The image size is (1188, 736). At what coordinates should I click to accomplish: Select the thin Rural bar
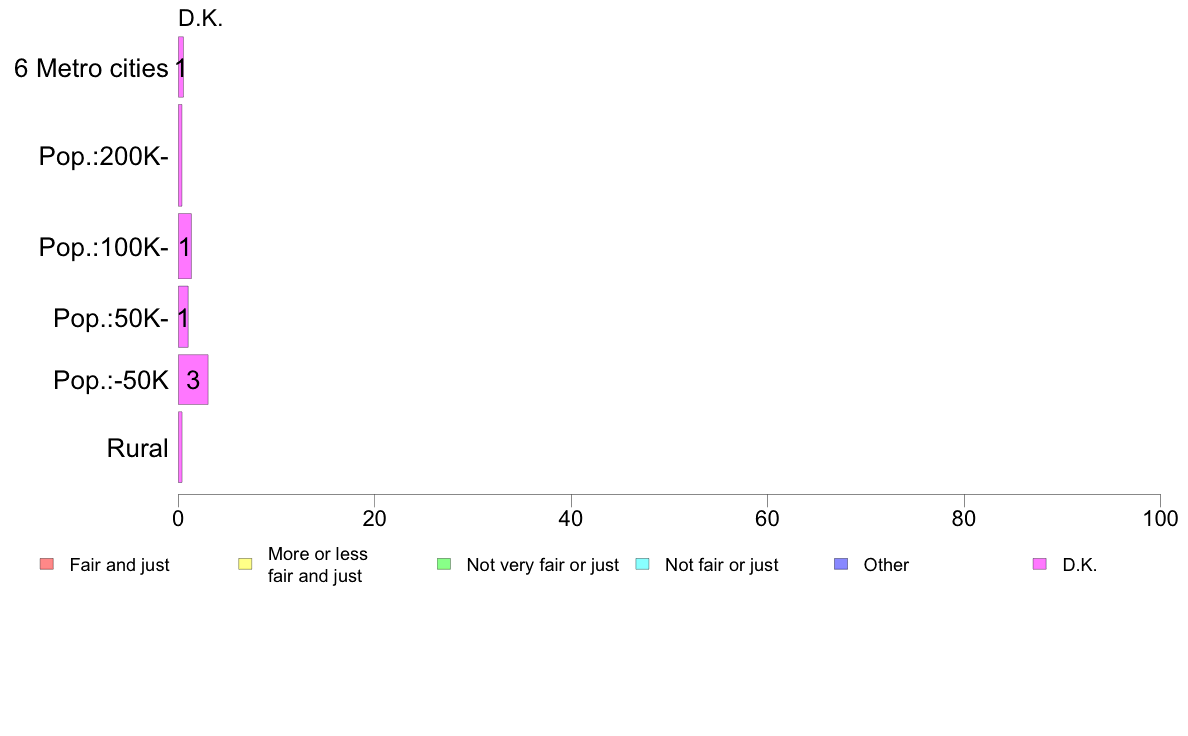tap(180, 447)
